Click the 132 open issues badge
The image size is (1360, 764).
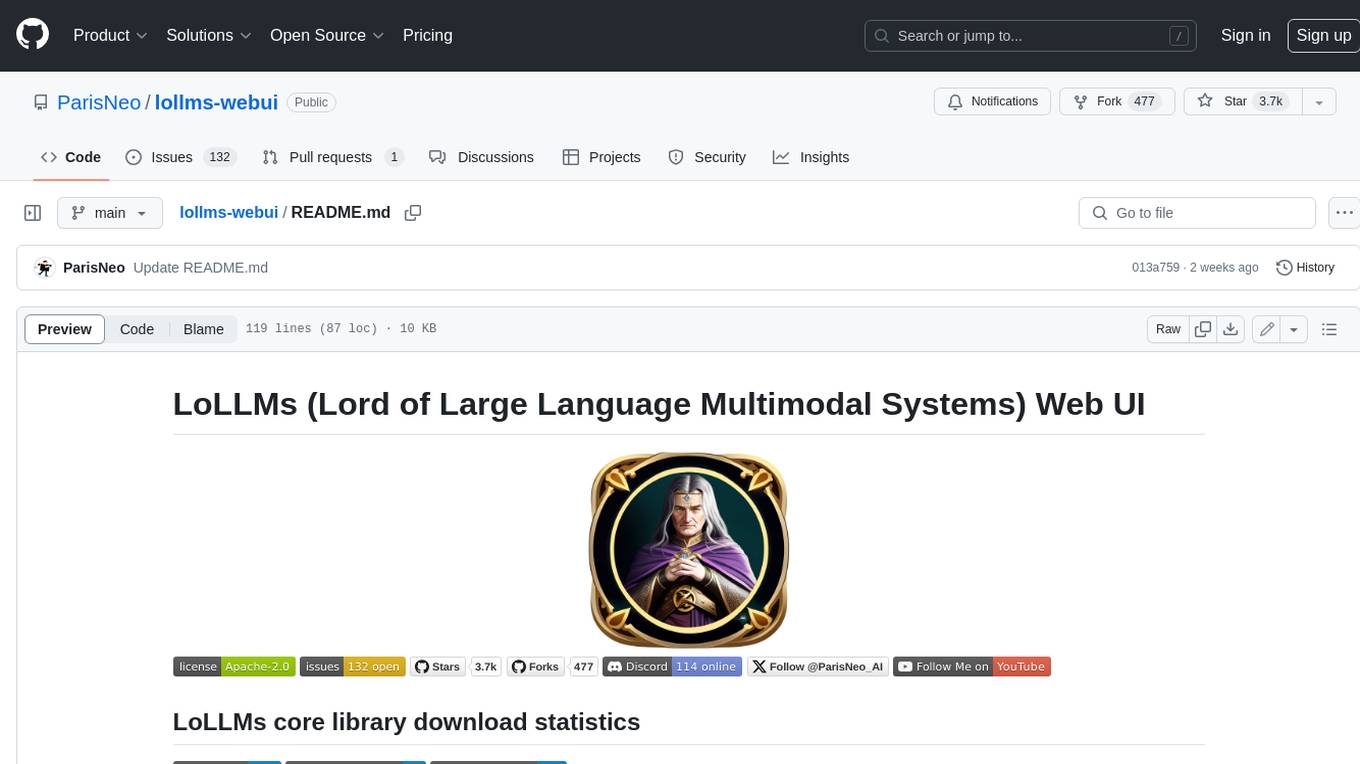[x=352, y=667]
